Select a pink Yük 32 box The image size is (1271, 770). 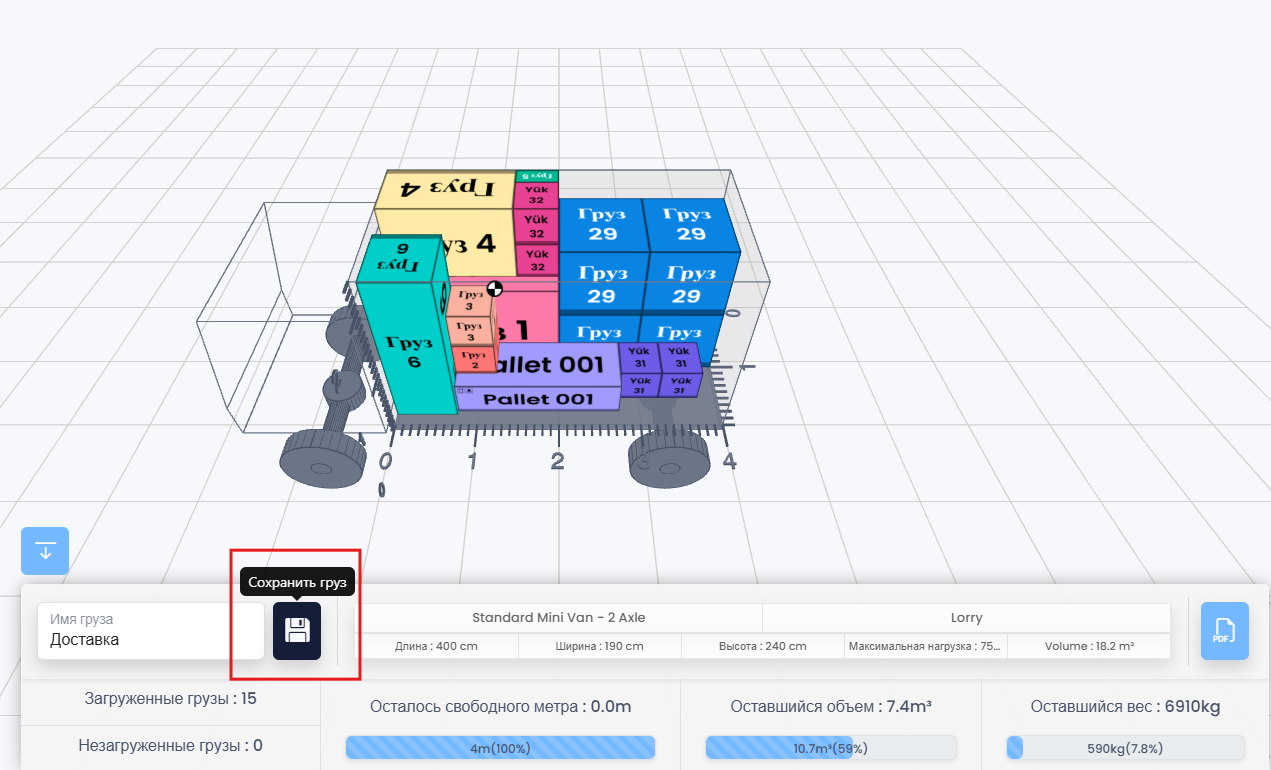click(x=535, y=225)
